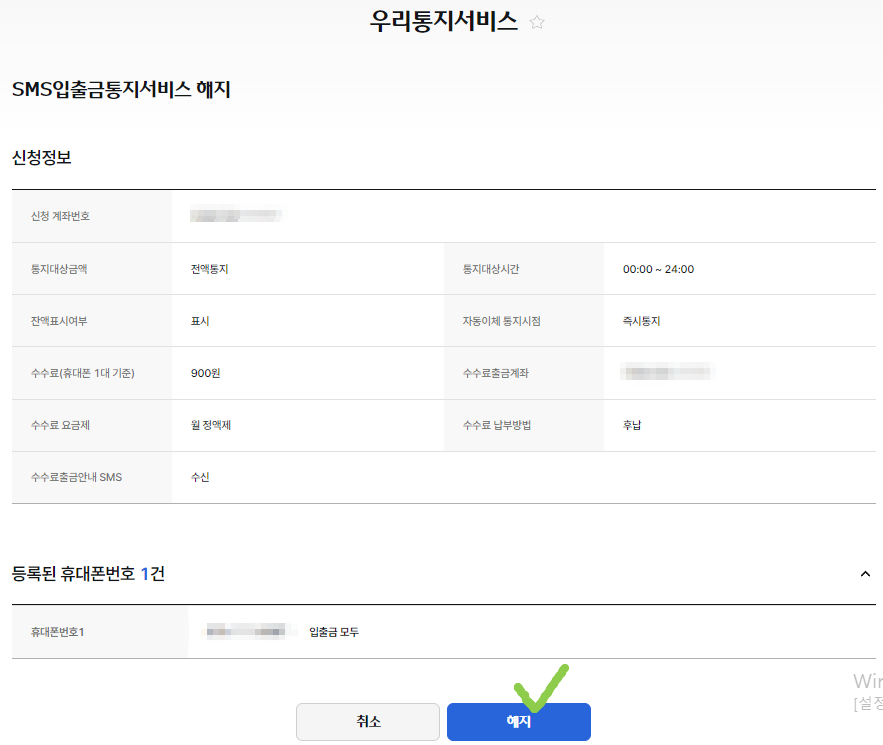This screenshot has width=883, height=745.
Task: Select the 전액통지 value
Action: [x=209, y=269]
